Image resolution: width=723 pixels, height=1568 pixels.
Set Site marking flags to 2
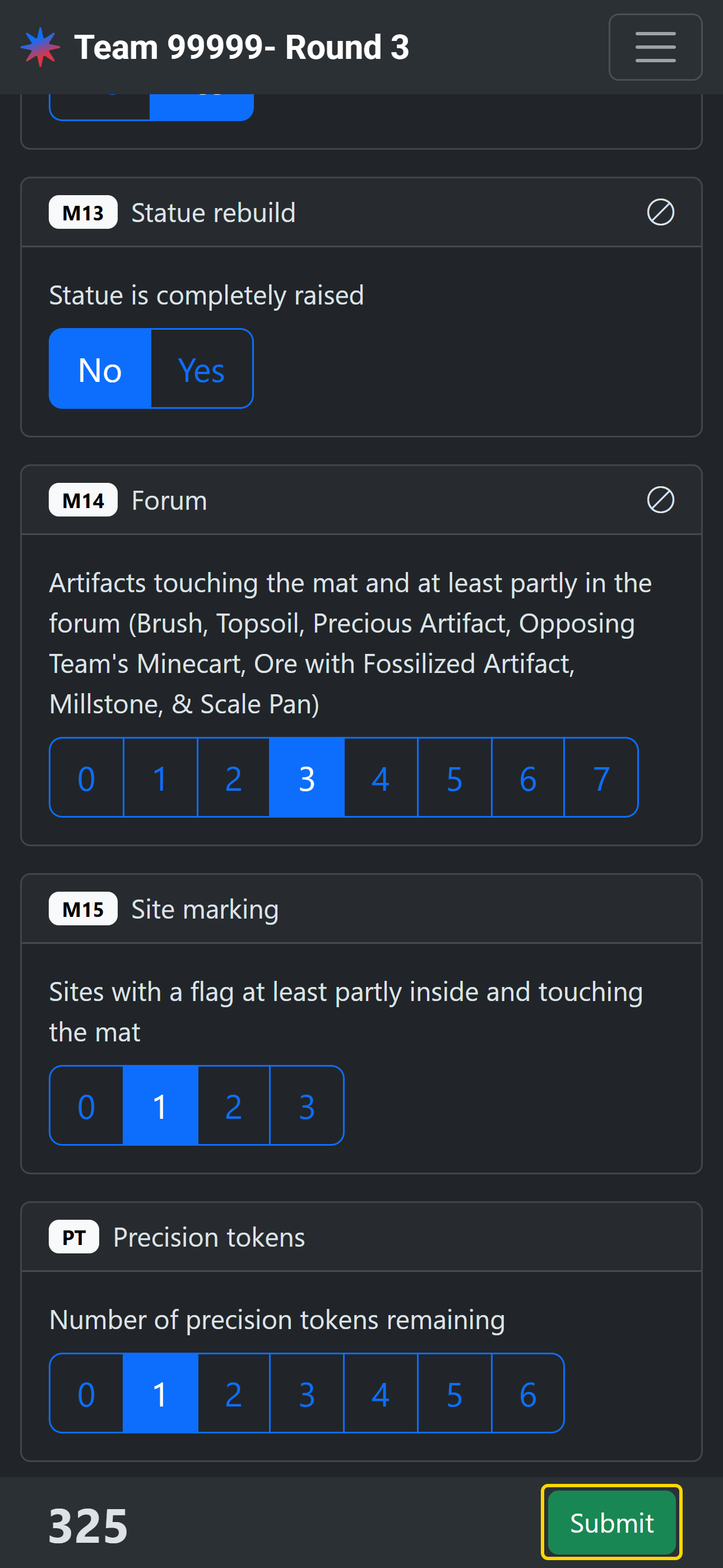(x=234, y=1105)
